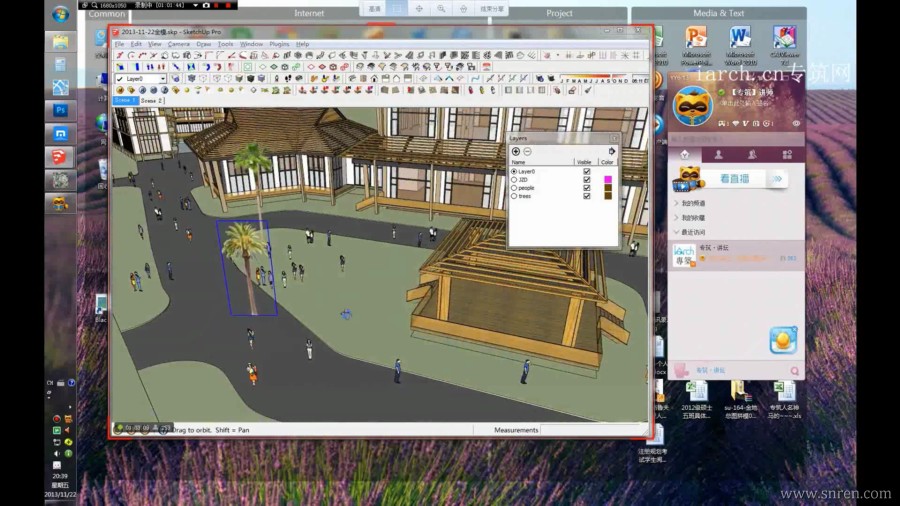
Task: Open Microsoft PowerPoint desktop shortcut
Action: click(x=696, y=45)
